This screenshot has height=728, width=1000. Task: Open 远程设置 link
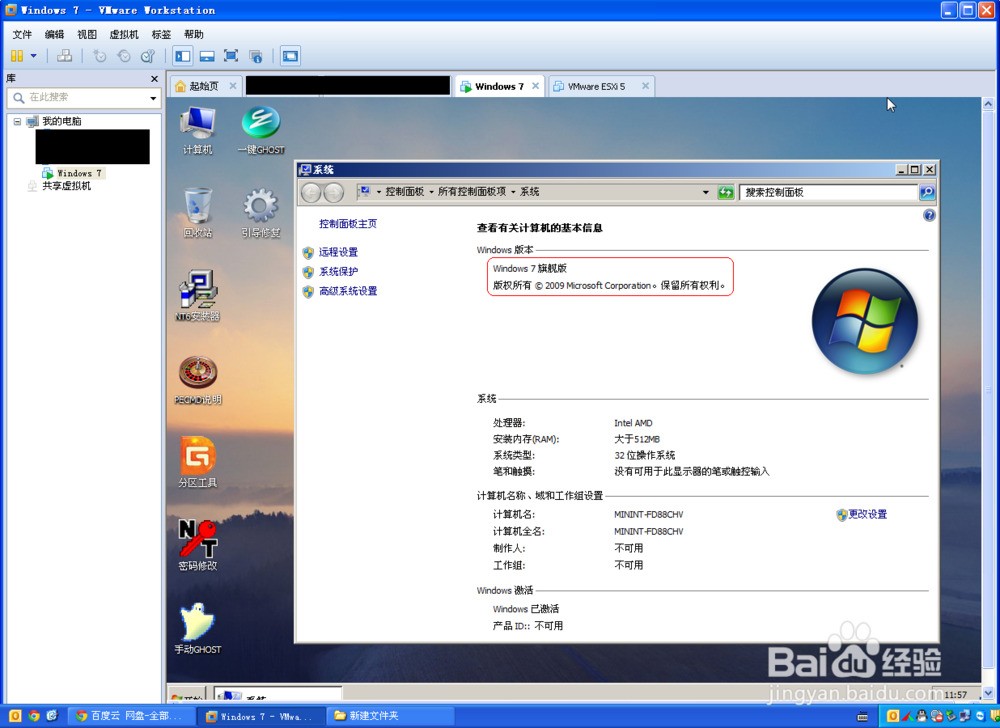pos(338,252)
